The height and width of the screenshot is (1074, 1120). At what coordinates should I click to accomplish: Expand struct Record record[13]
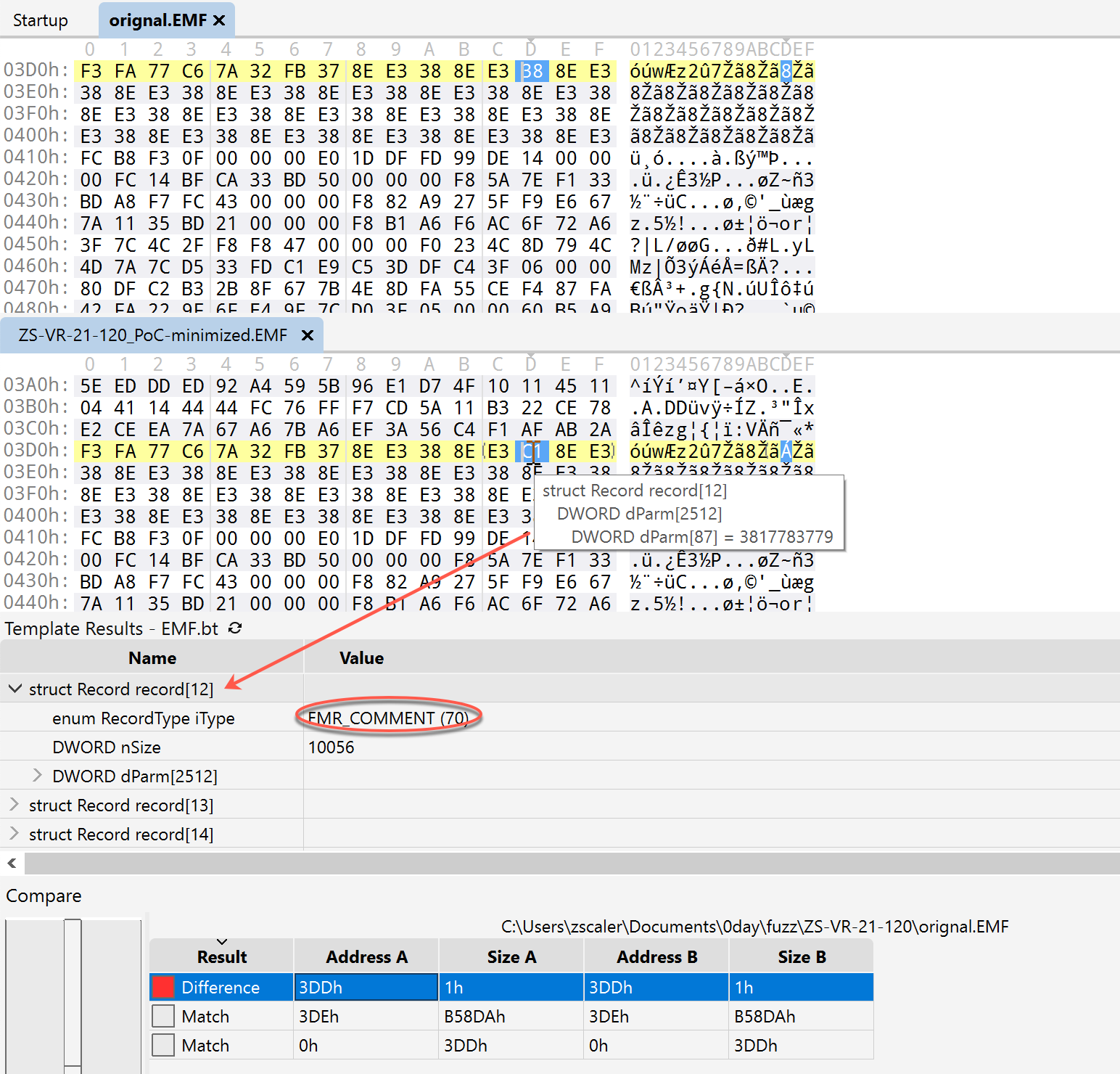(15, 805)
